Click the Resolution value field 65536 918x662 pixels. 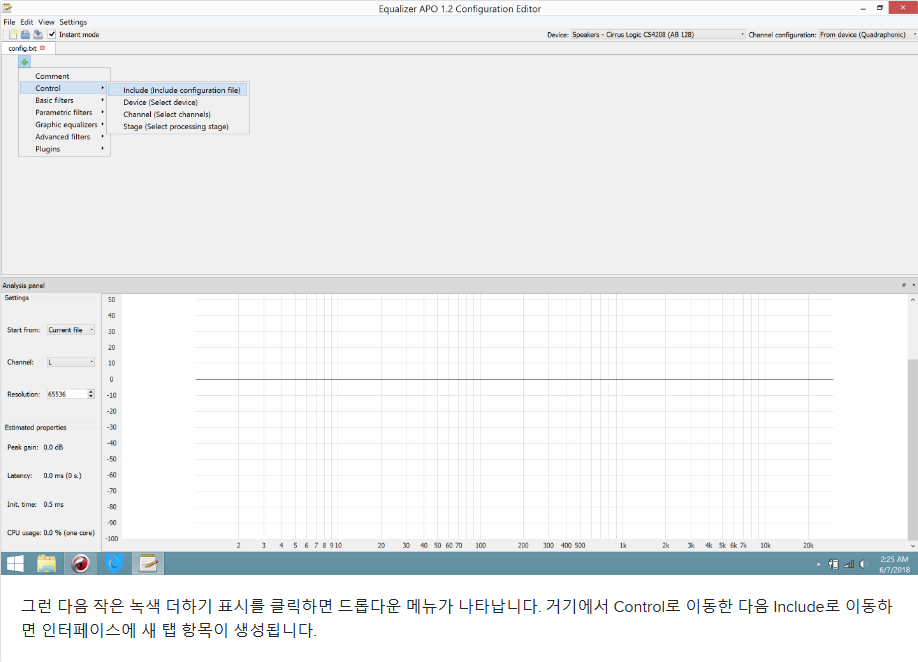(x=67, y=394)
